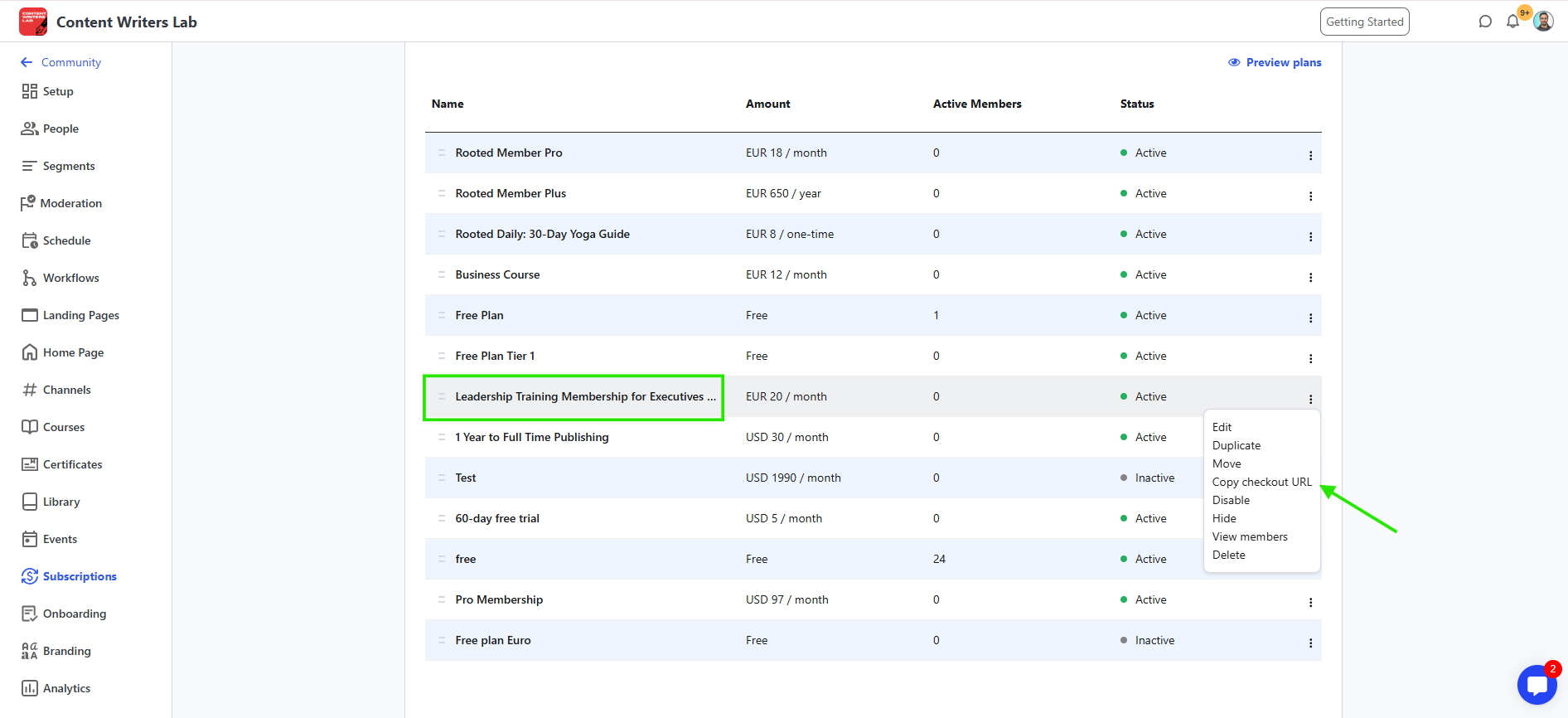This screenshot has height=718, width=1568.
Task: Open the messages chat bubble icon
Action: pyautogui.click(x=1485, y=22)
